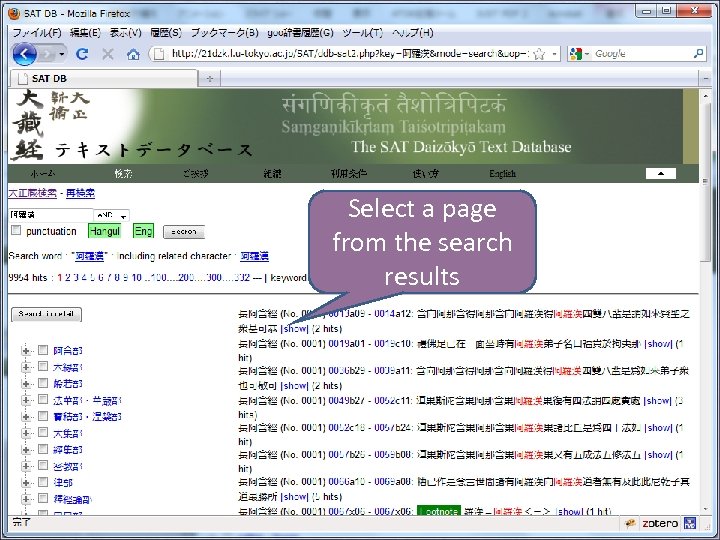This screenshot has width=720, height=540.
Task: Open the 編集(E) menu
Action: point(85,33)
